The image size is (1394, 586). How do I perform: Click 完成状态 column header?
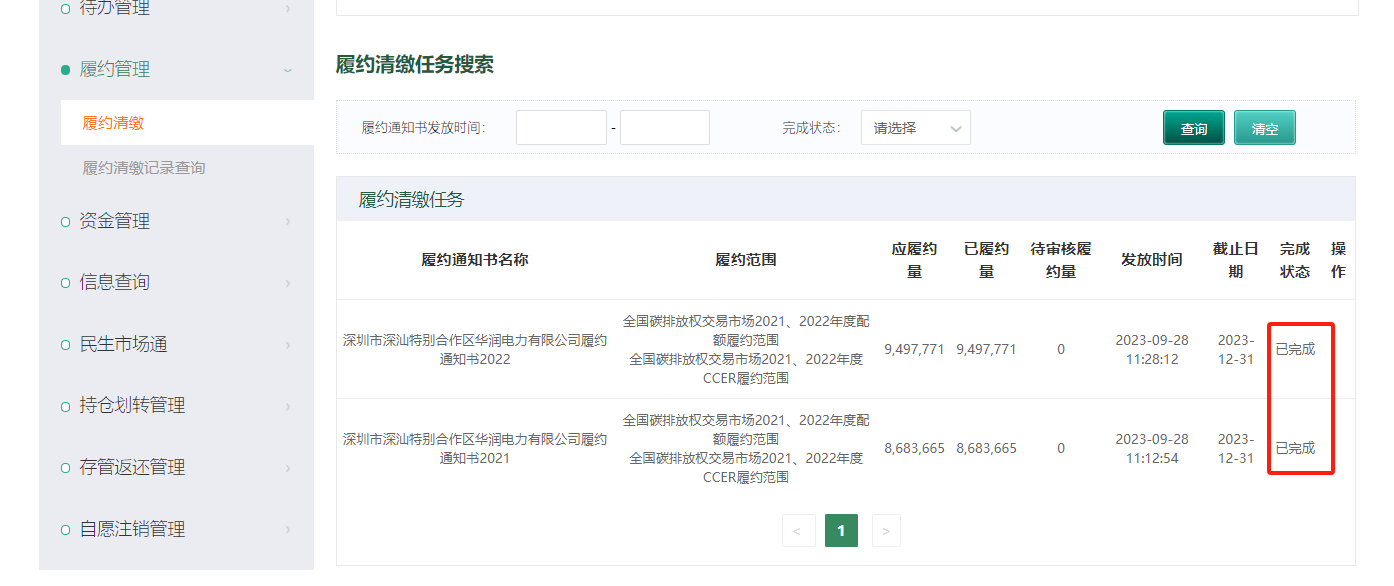[1295, 260]
